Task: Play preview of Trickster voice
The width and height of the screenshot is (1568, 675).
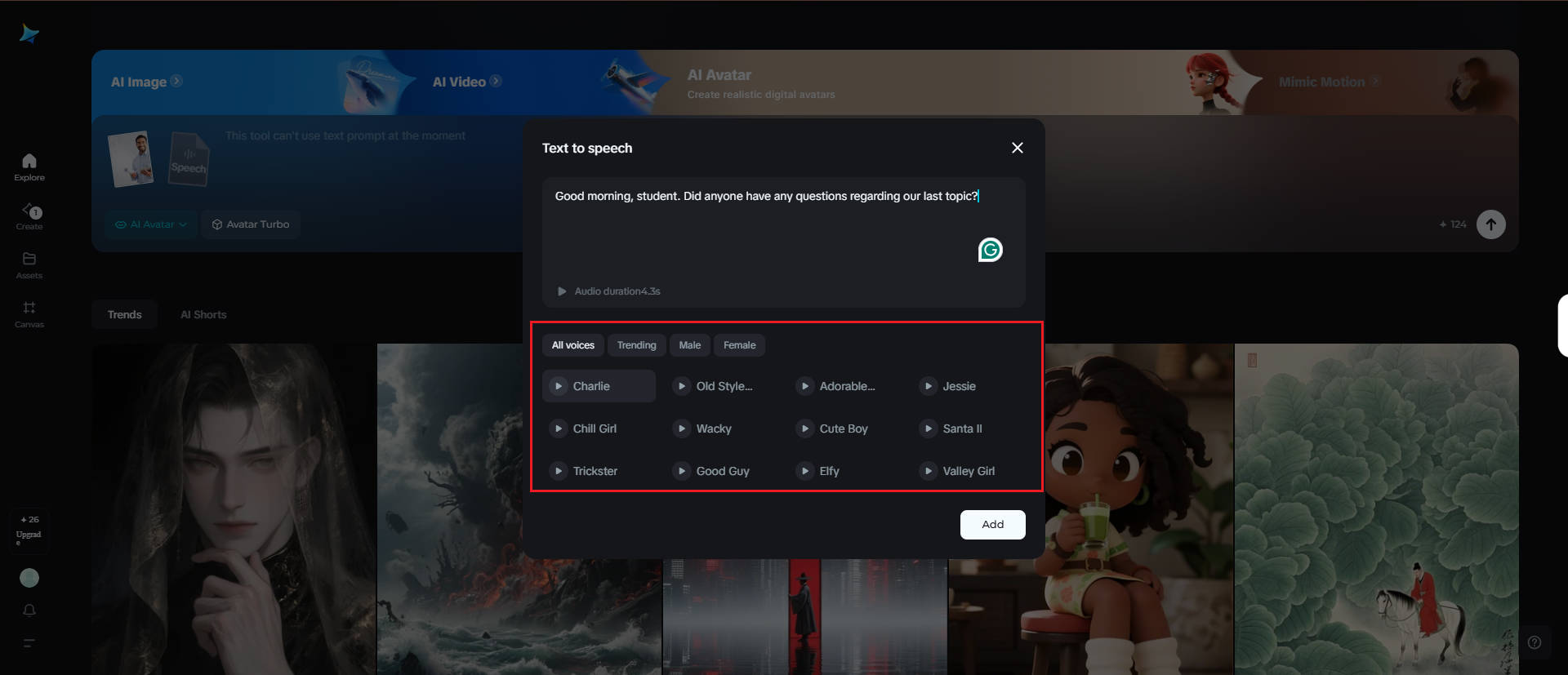Action: [x=559, y=471]
